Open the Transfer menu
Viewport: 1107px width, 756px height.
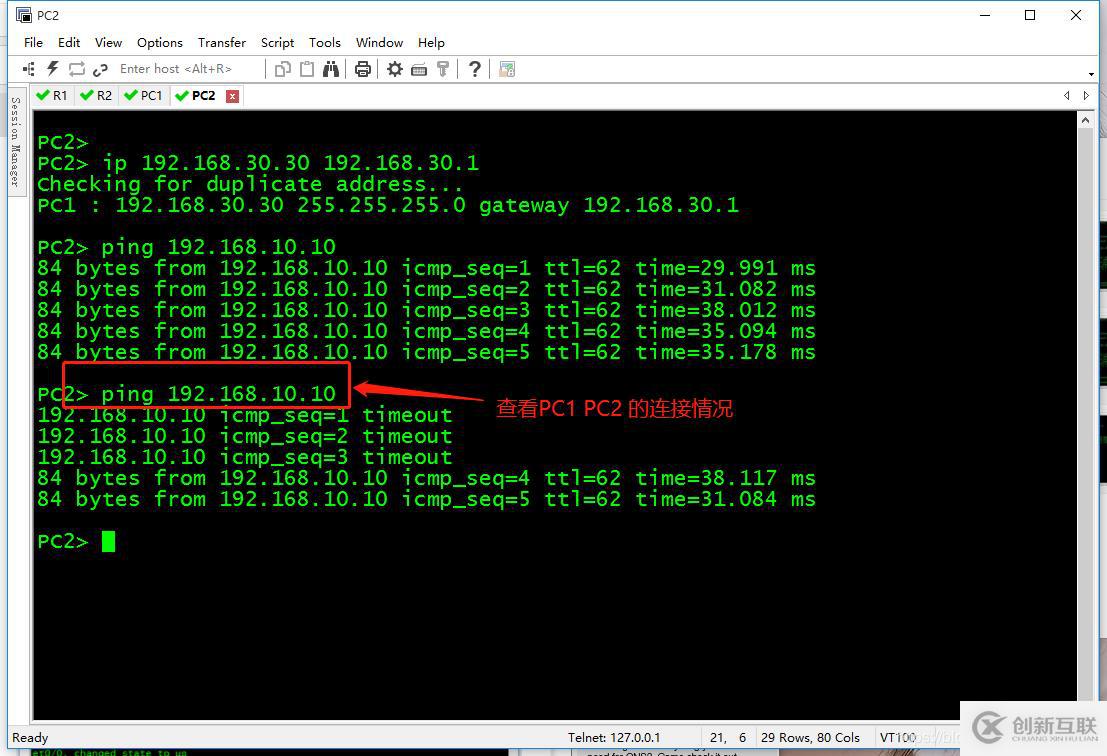tap(221, 43)
